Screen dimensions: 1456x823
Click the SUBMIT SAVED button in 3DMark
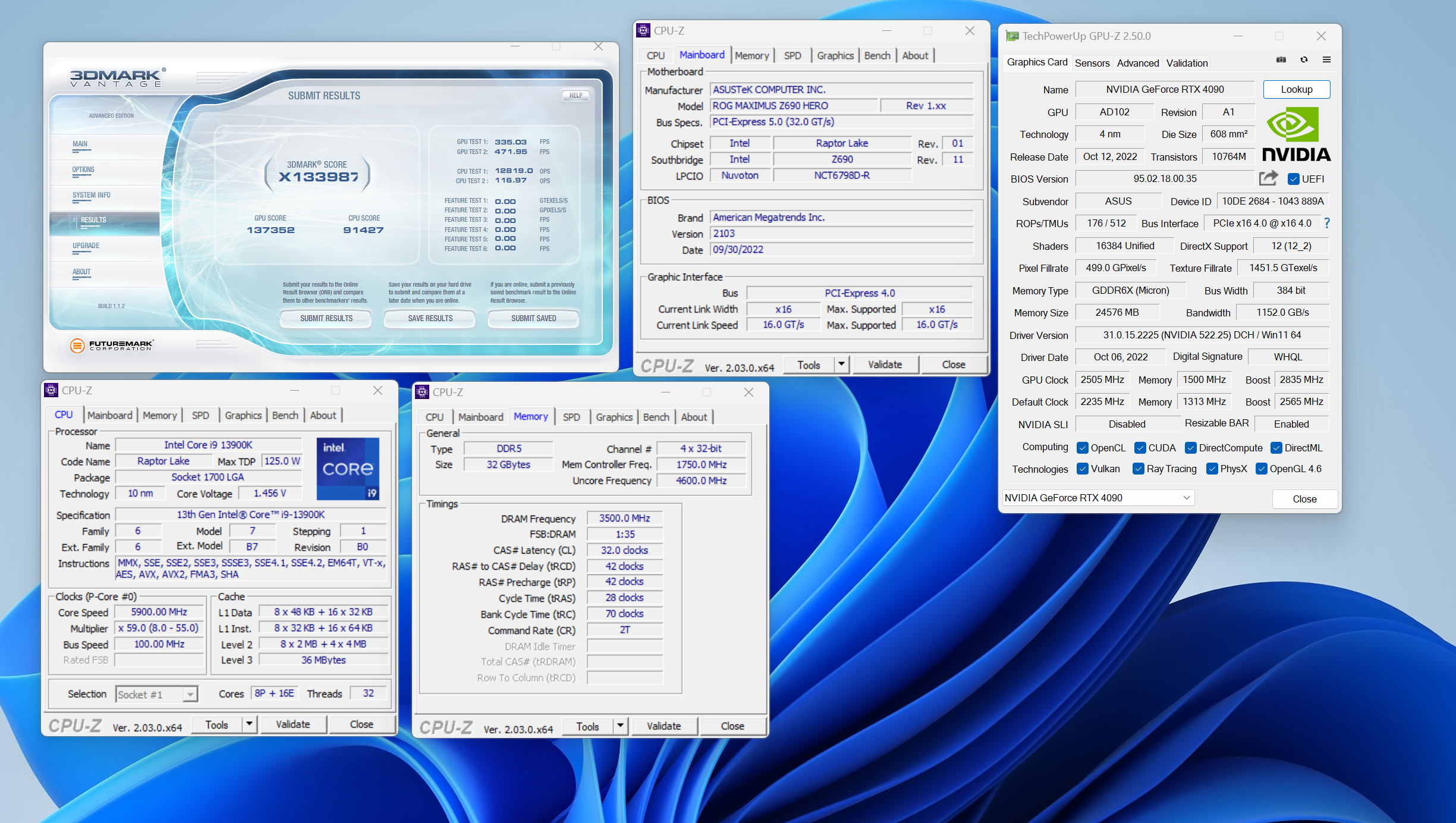533,318
